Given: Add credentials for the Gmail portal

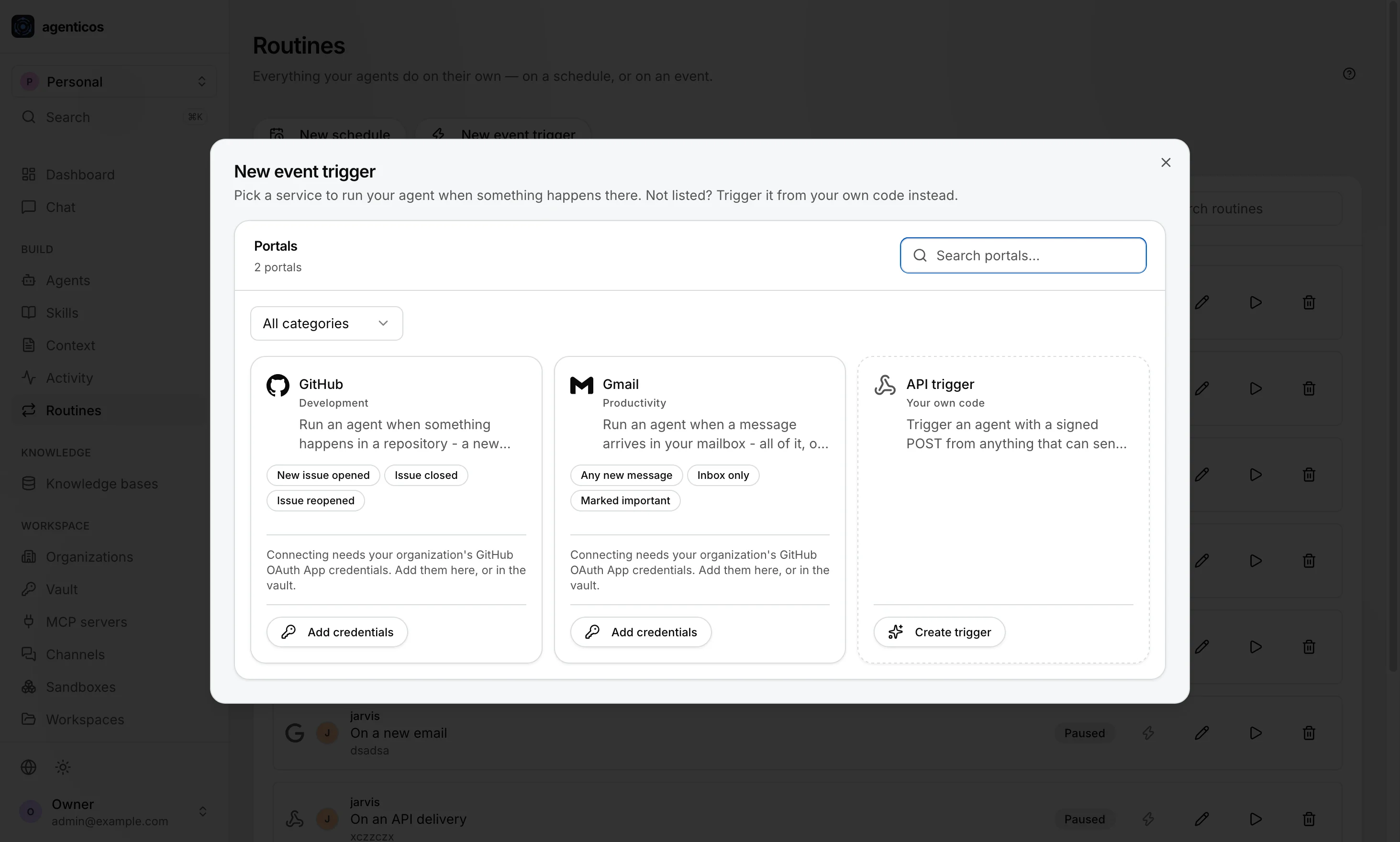Looking at the screenshot, I should click(x=641, y=632).
